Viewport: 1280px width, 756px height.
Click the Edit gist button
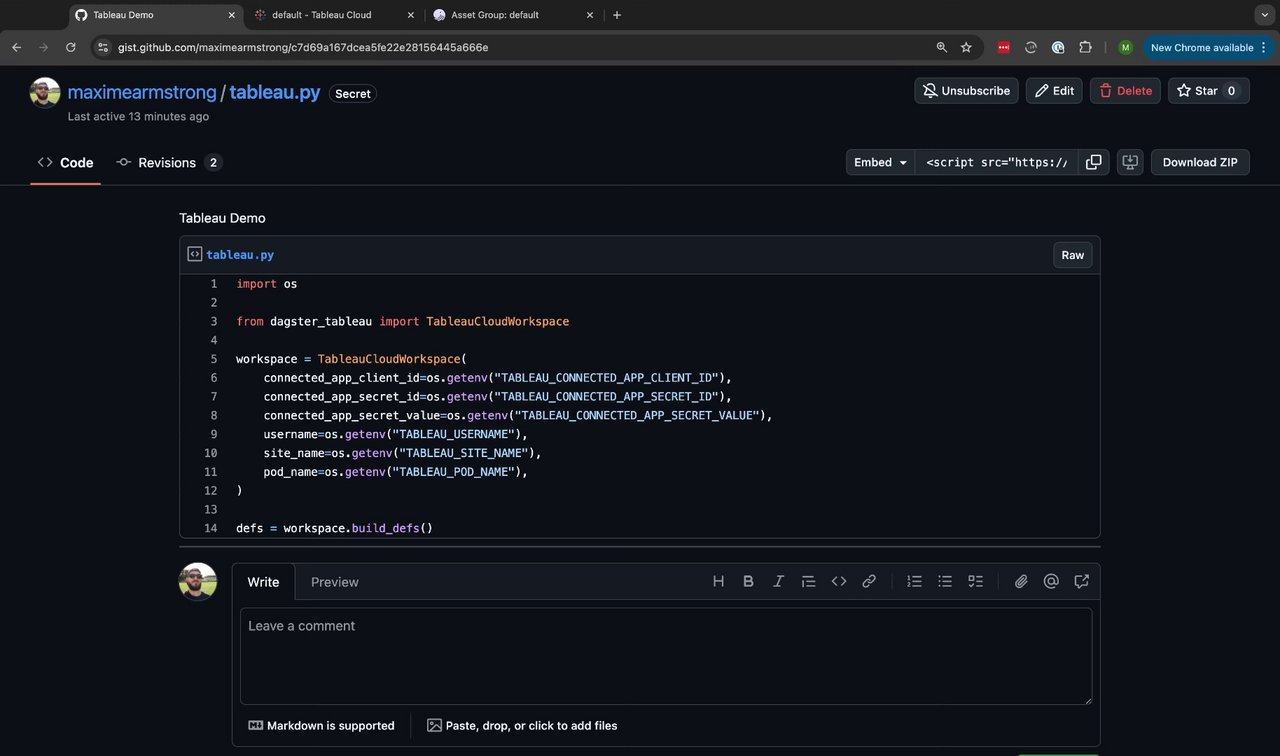[1054, 91]
